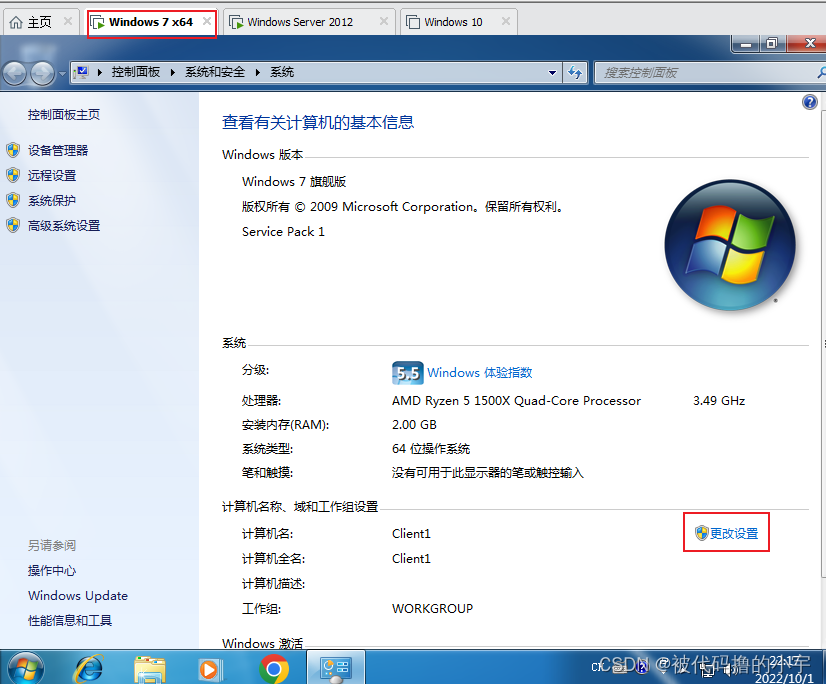The height and width of the screenshot is (684, 826).
Task: Open Windows Media Player on taskbar
Action: (x=211, y=670)
